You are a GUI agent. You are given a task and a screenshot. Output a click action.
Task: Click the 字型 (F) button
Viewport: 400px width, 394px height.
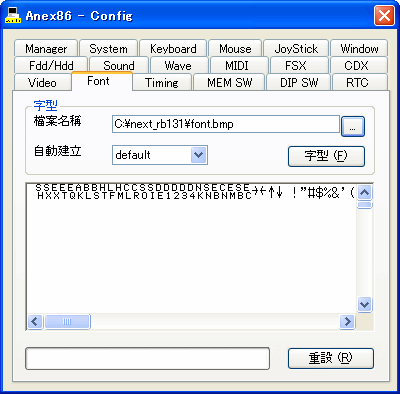pyautogui.click(x=326, y=156)
